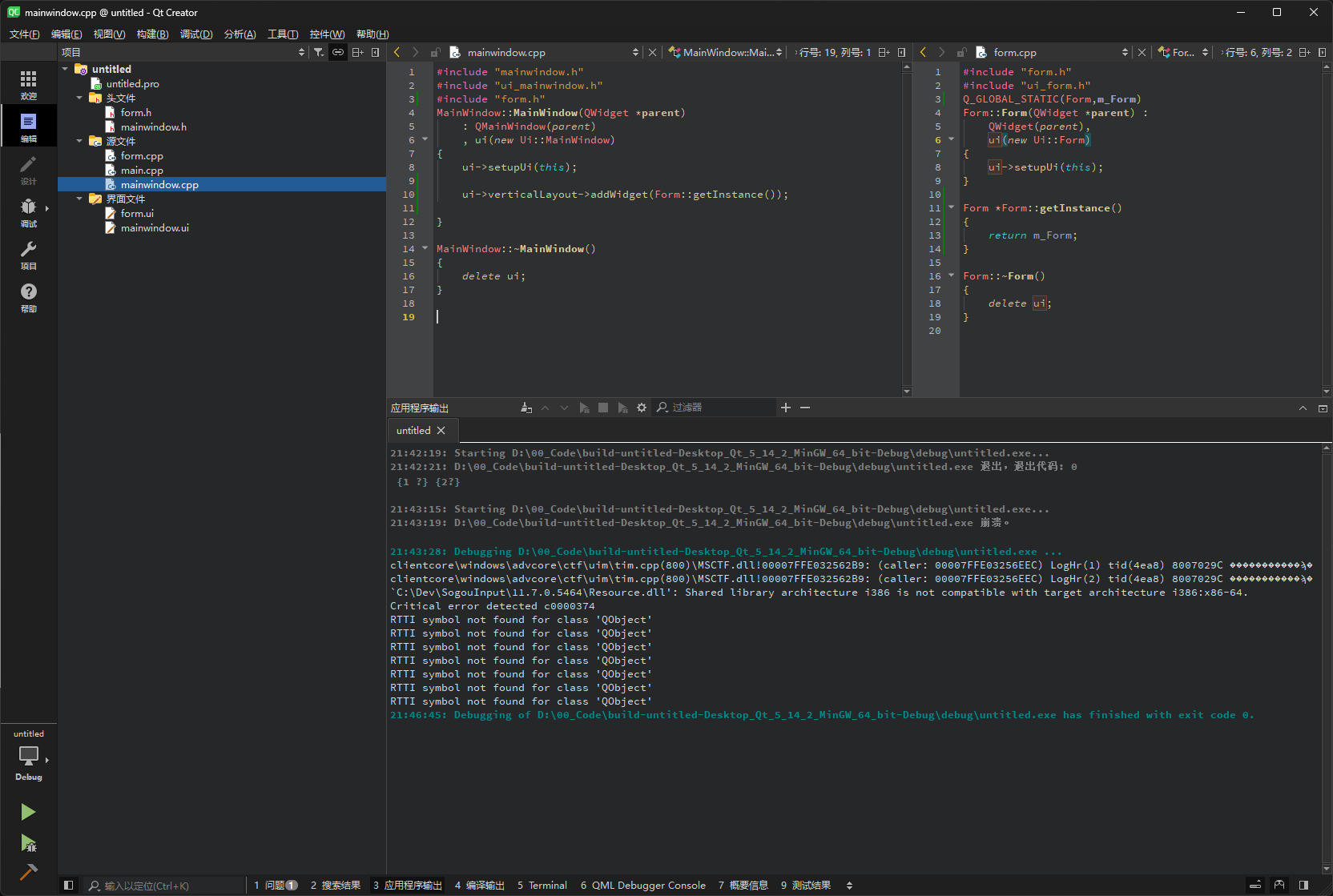Open the 帮助 (Help) mode

(x=28, y=297)
